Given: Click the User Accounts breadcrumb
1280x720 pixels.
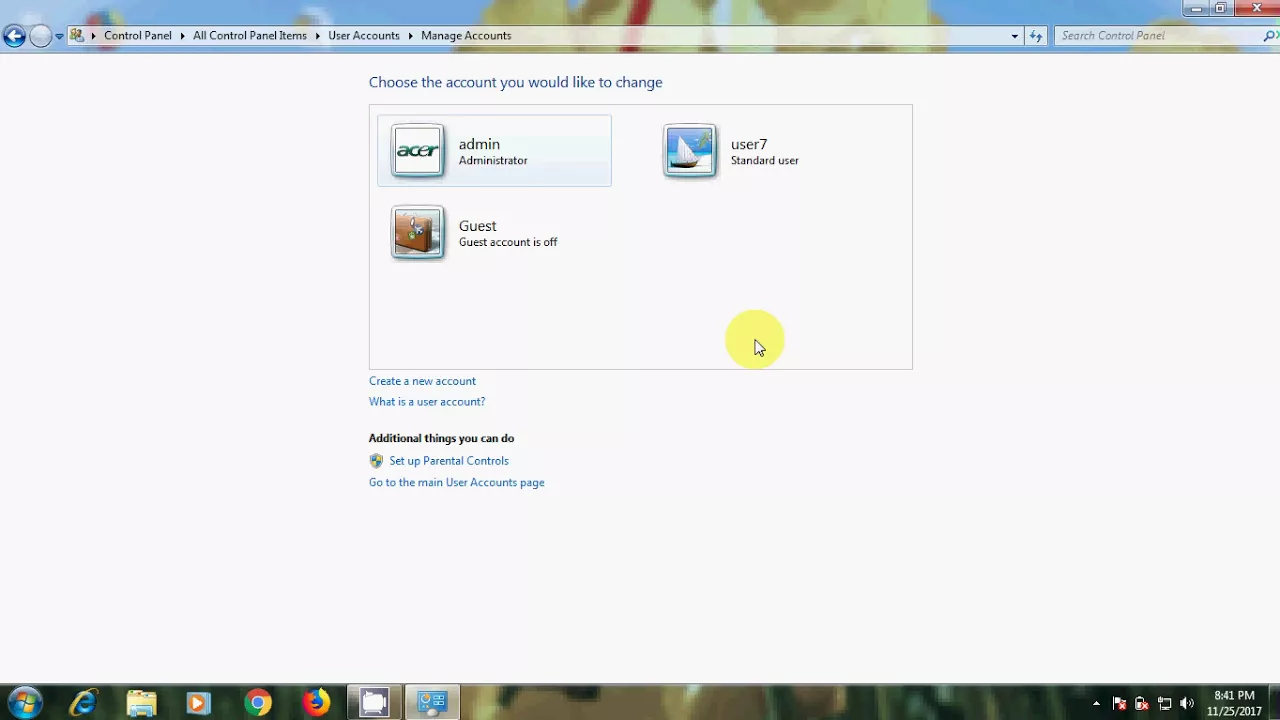Looking at the screenshot, I should coord(364,36).
